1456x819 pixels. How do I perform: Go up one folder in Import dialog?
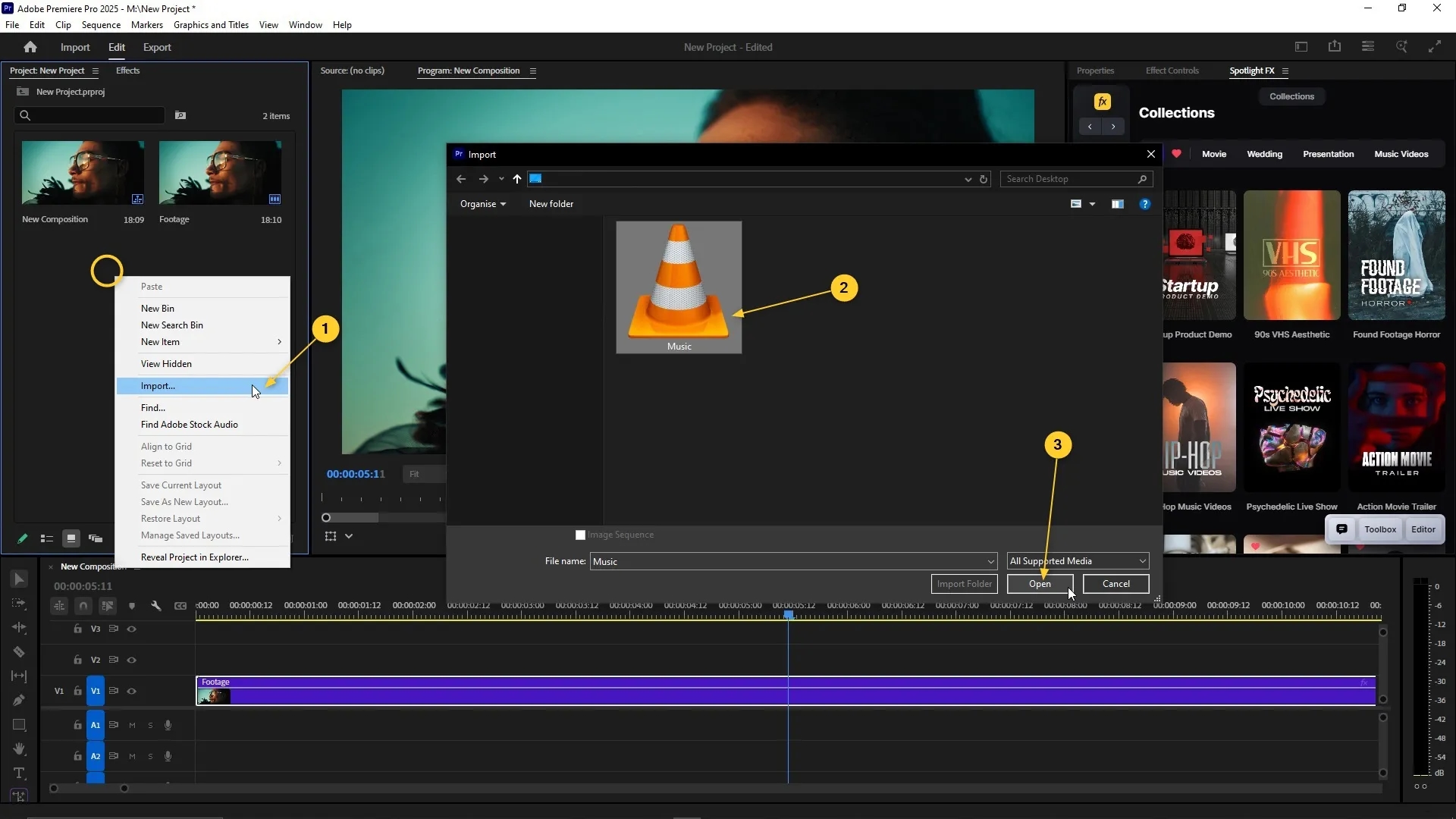[x=517, y=179]
